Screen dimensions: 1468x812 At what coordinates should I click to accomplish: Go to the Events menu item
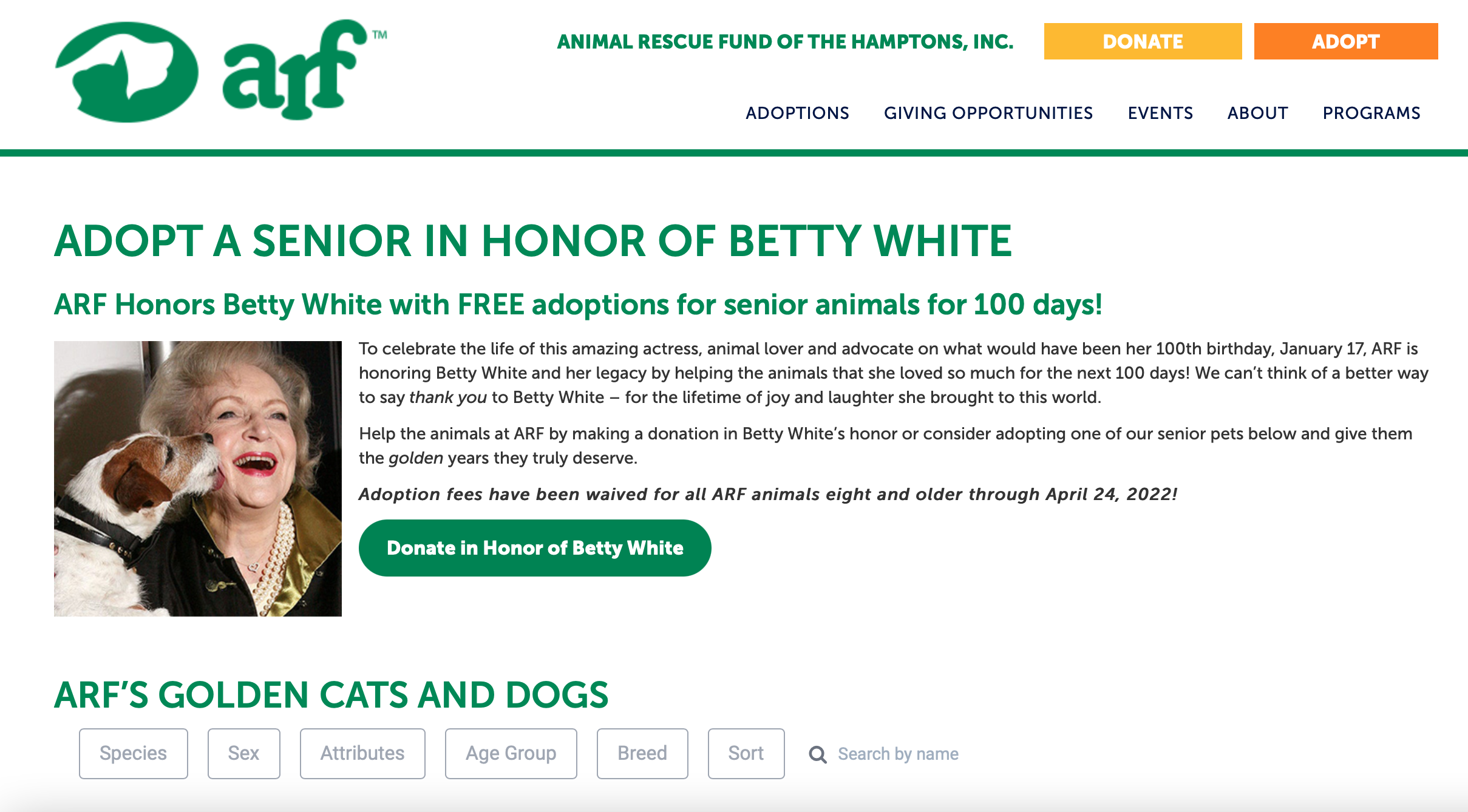1160,113
